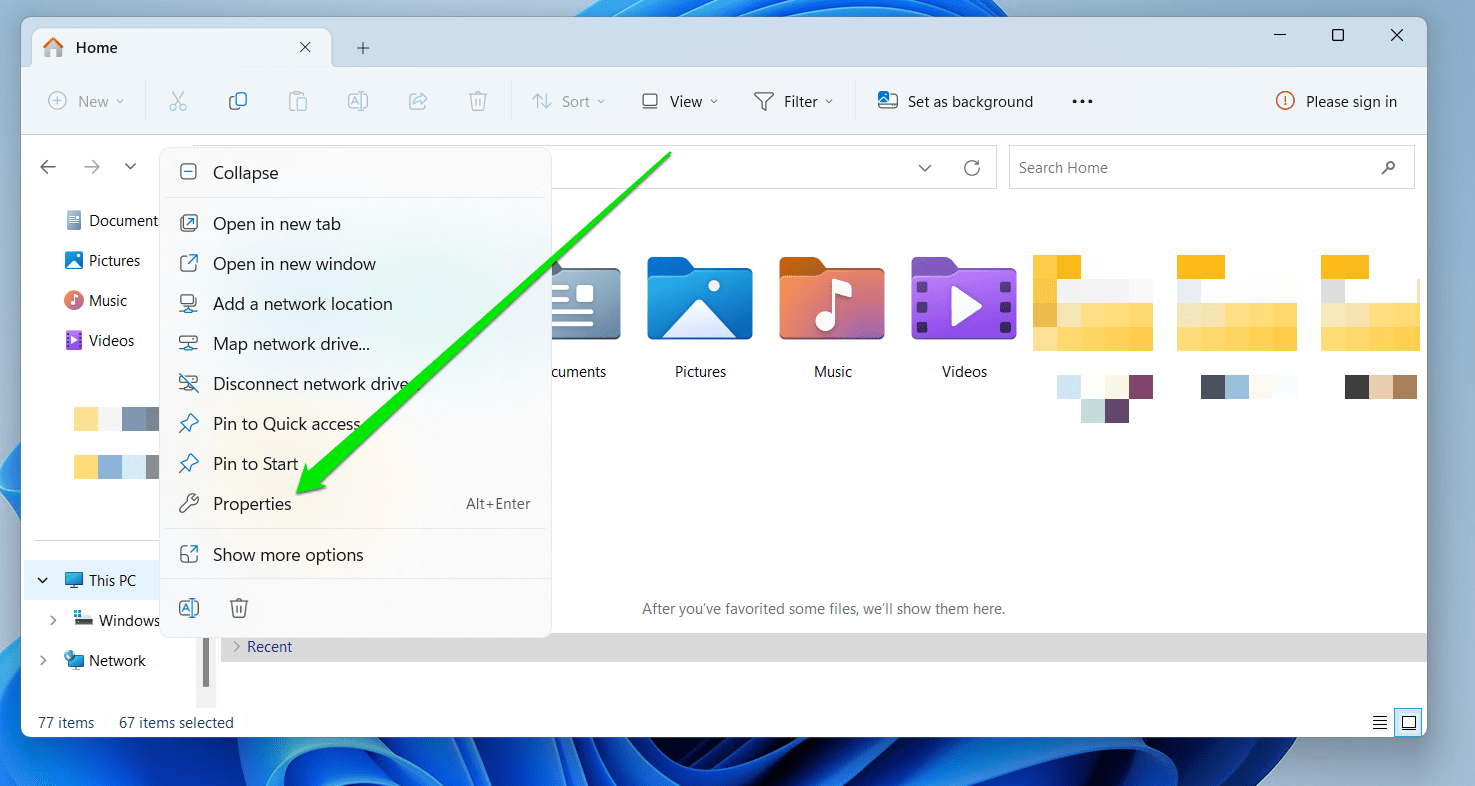The width and height of the screenshot is (1475, 786).
Task: Select Properties from the context menu
Action: (x=252, y=504)
